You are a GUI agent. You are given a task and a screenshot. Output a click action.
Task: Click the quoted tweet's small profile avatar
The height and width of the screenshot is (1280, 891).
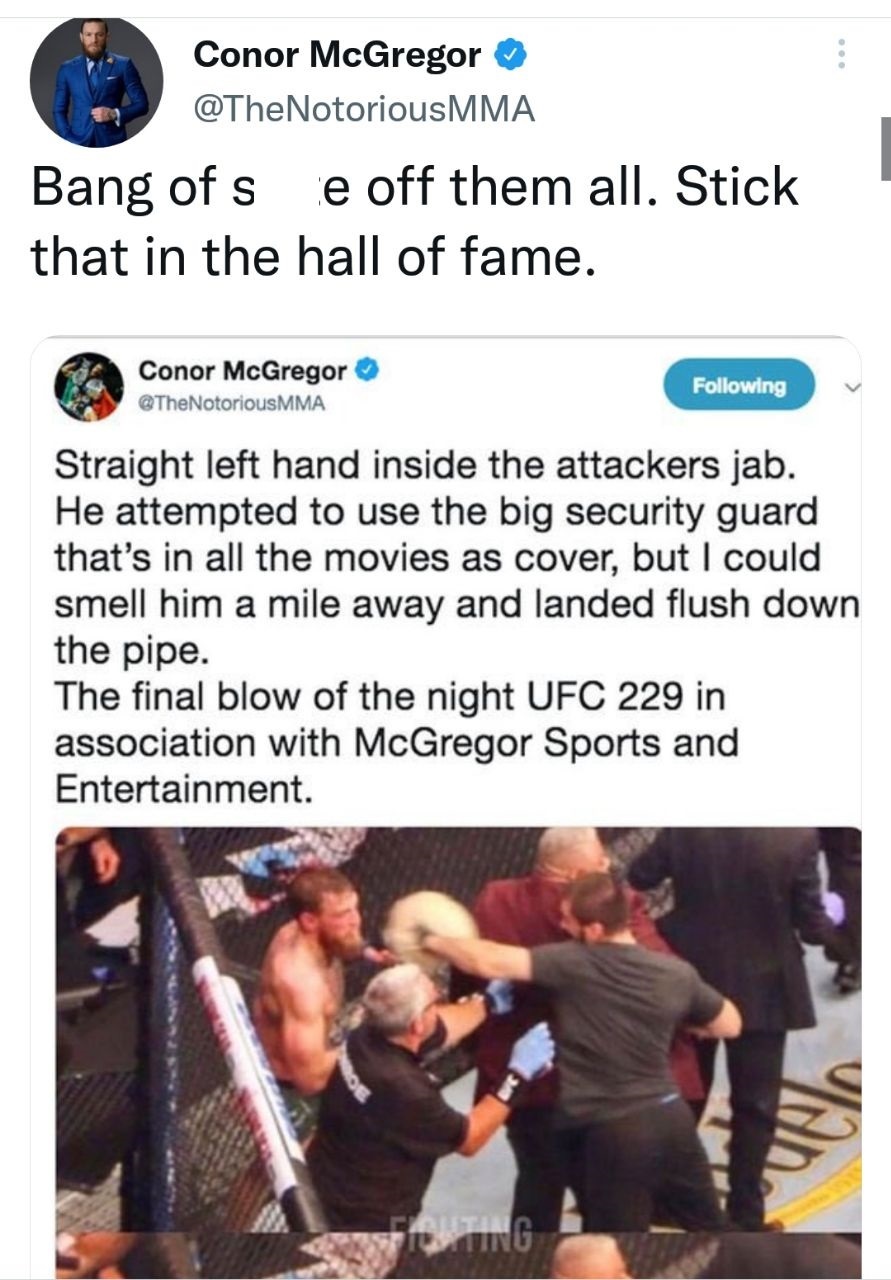89,385
